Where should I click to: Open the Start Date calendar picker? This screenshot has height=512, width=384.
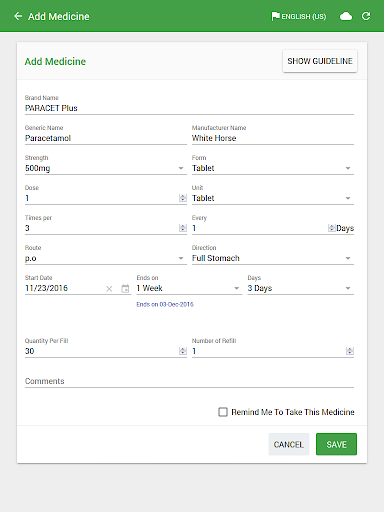click(125, 288)
